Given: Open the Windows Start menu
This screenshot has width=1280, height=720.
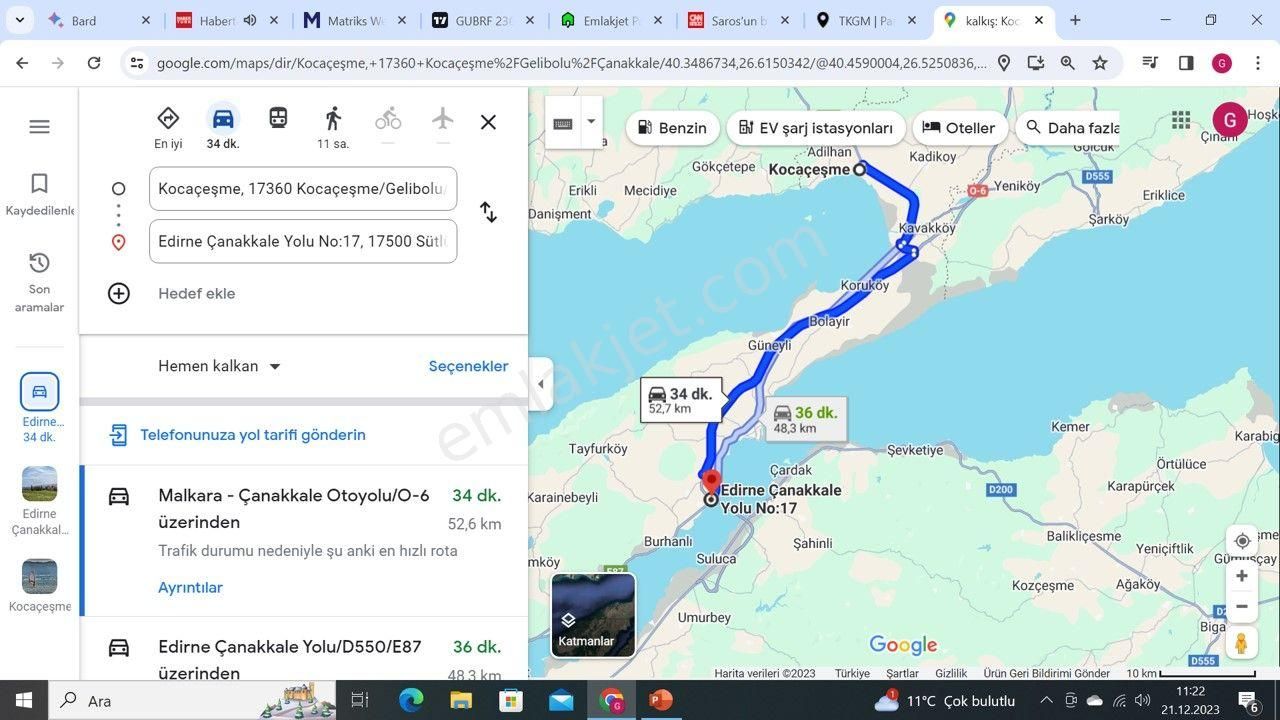Looking at the screenshot, I should click(24, 700).
